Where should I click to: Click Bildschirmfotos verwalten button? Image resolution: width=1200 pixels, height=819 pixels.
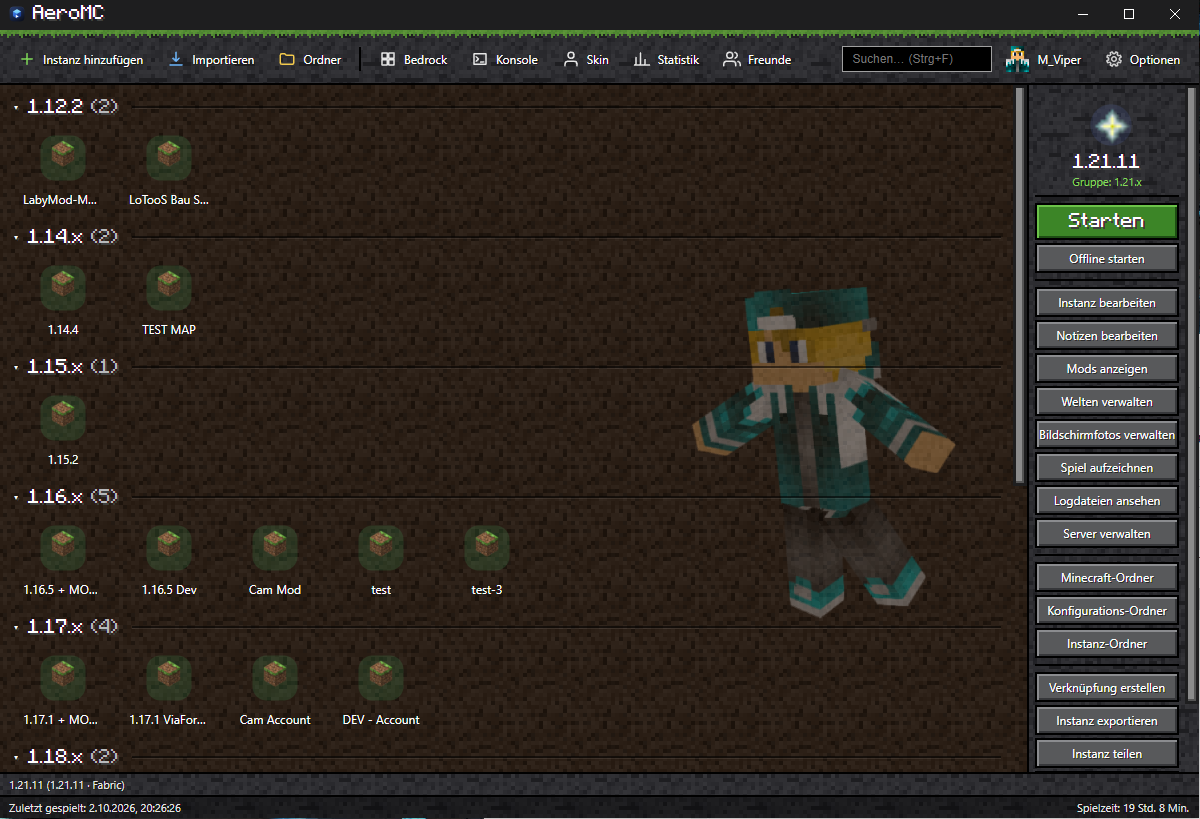1106,434
